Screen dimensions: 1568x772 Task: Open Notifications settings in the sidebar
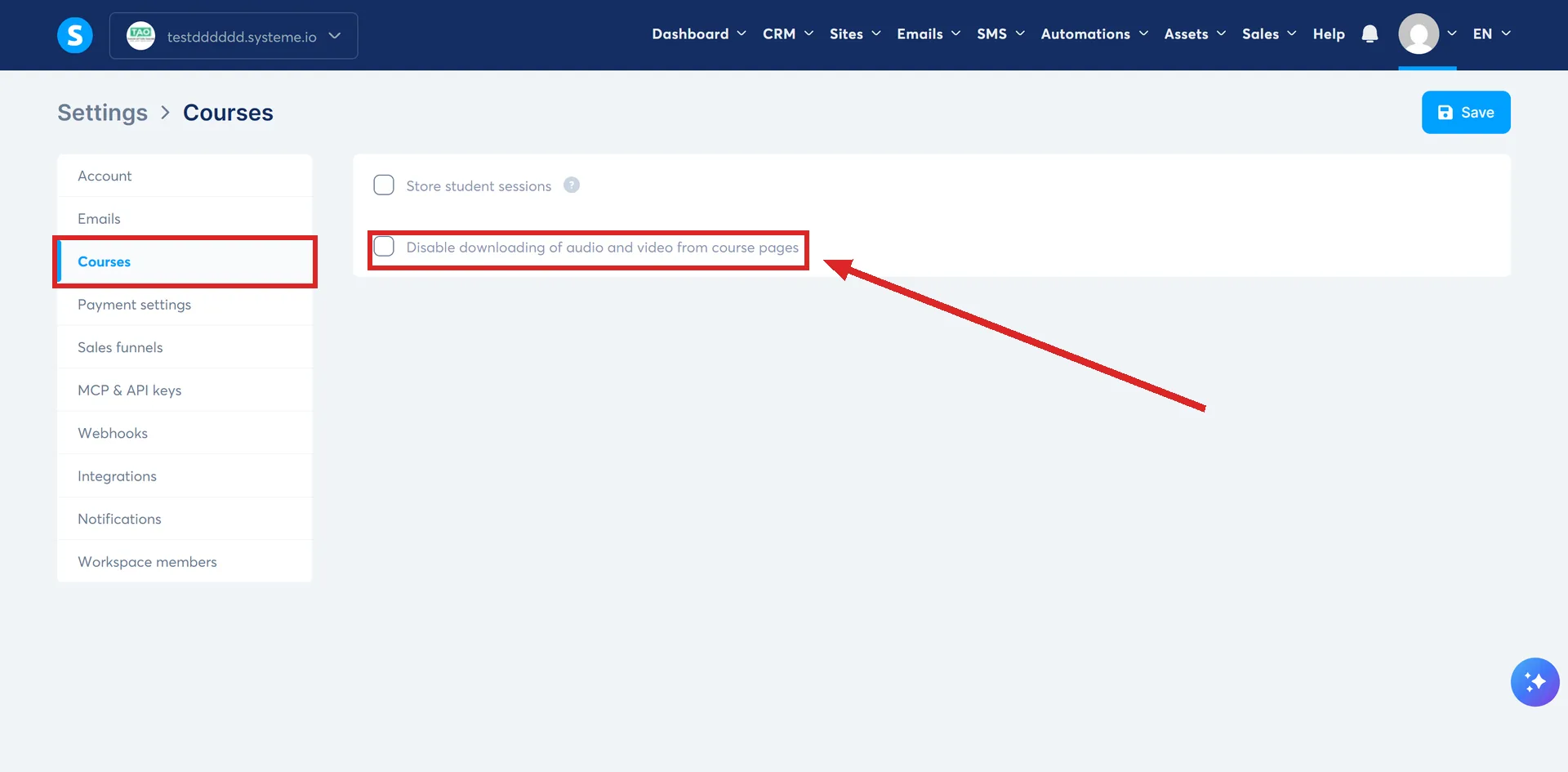point(185,519)
